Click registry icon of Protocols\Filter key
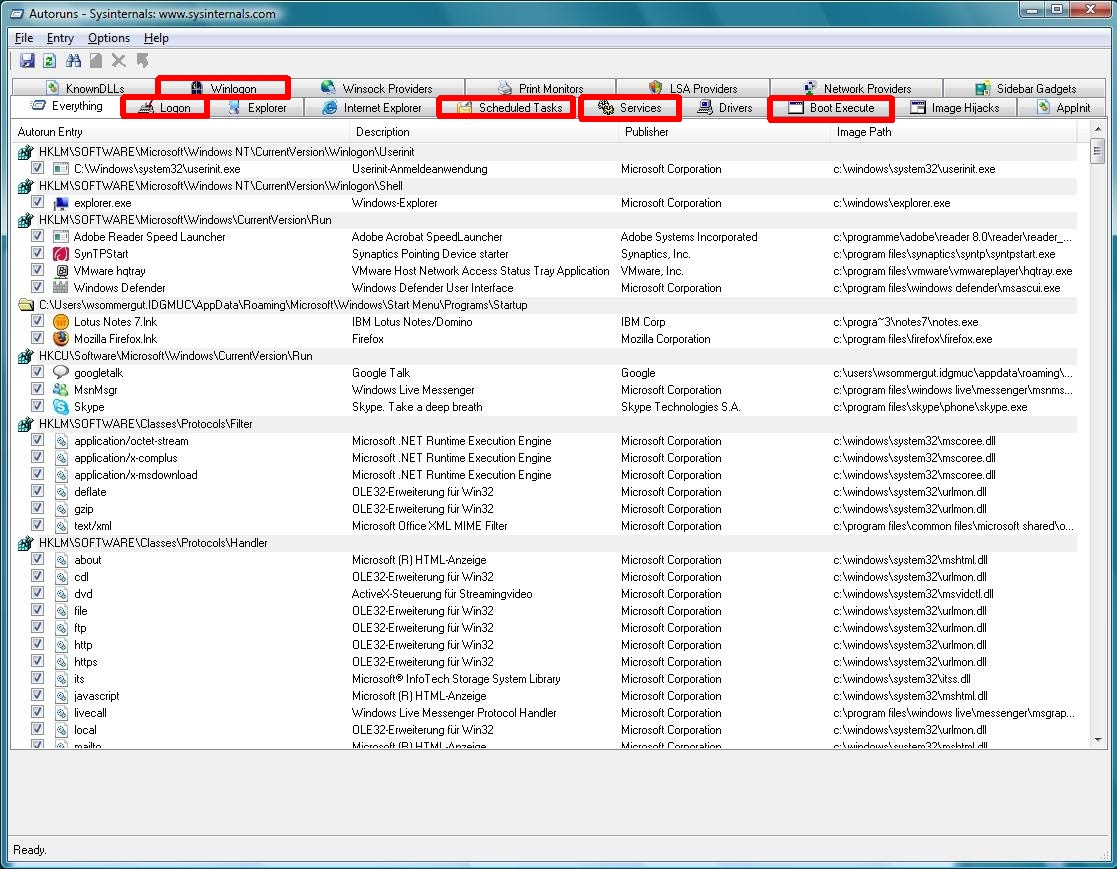The width and height of the screenshot is (1117, 869). [26, 424]
